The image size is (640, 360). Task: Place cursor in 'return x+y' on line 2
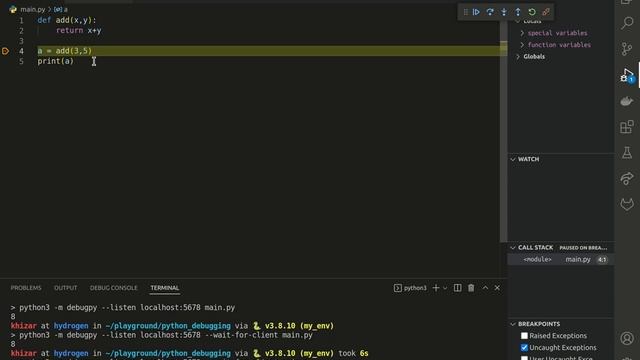point(78,31)
